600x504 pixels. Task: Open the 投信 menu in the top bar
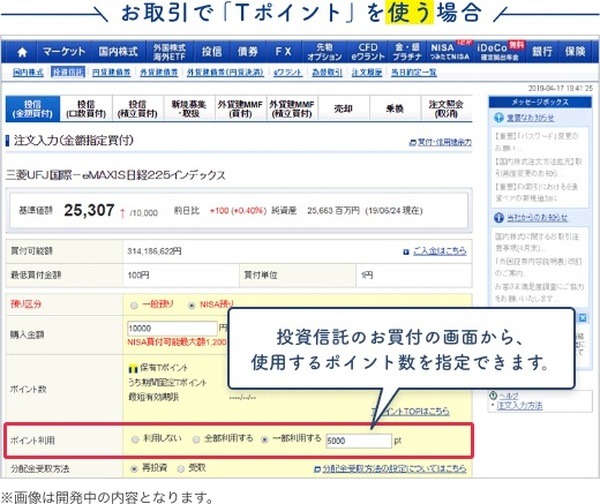(212, 52)
